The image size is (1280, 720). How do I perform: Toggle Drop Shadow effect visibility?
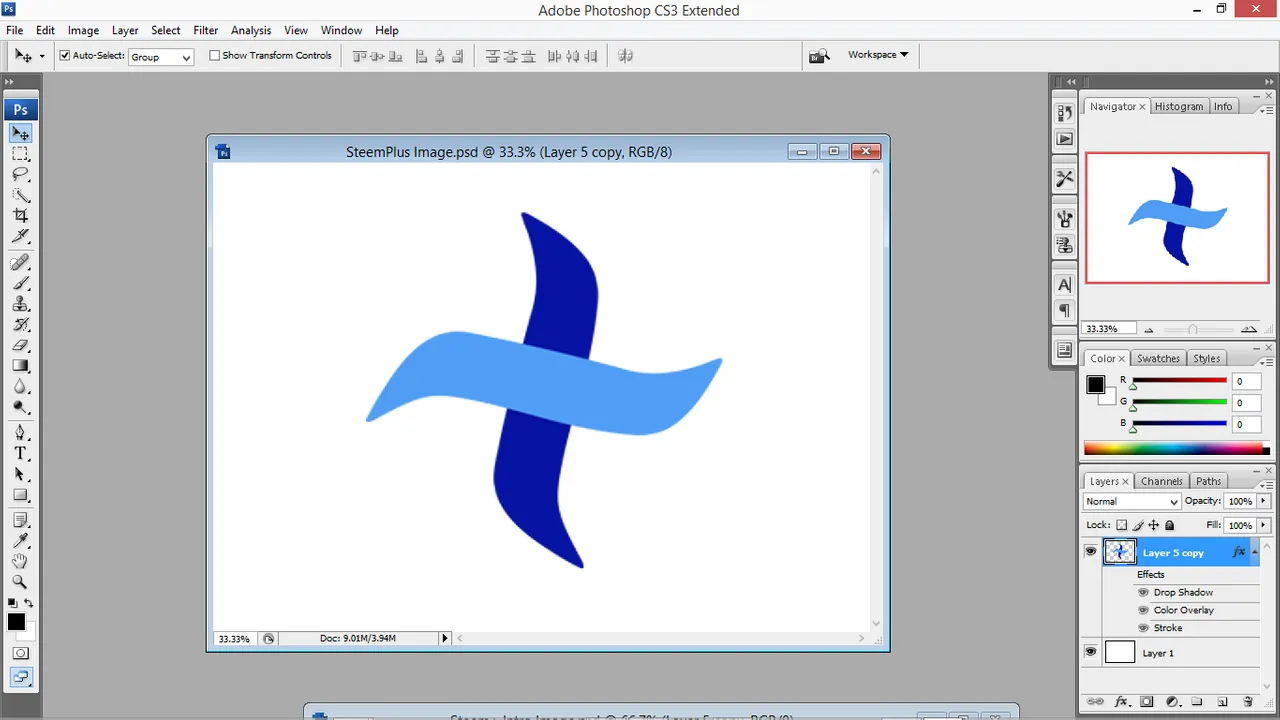click(x=1144, y=592)
